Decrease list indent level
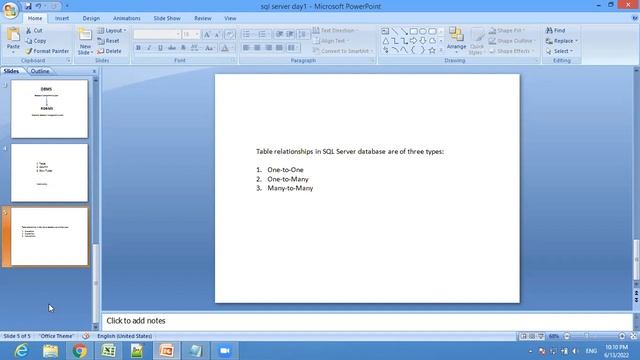640x360 pixels. pos(279,34)
